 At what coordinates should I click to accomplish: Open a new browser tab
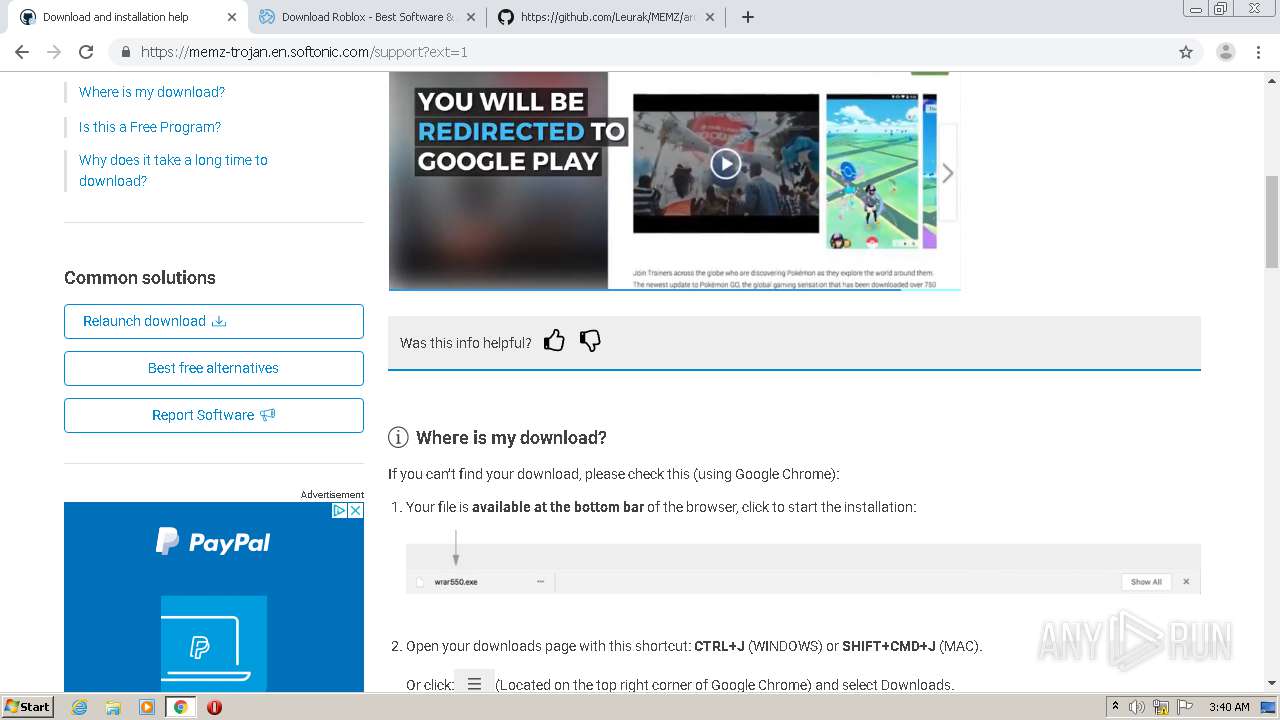click(747, 17)
